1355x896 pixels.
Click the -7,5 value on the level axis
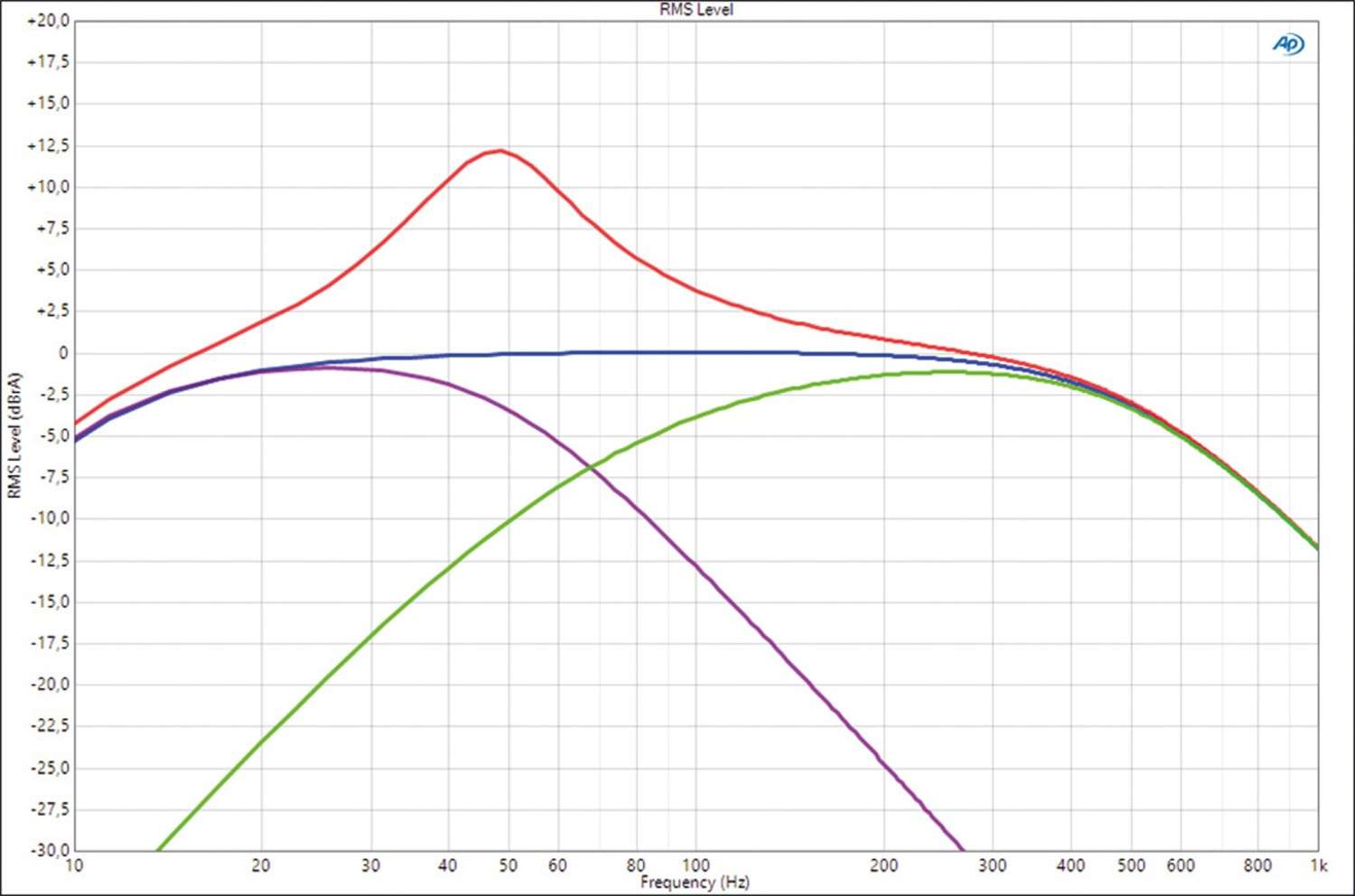[52, 477]
